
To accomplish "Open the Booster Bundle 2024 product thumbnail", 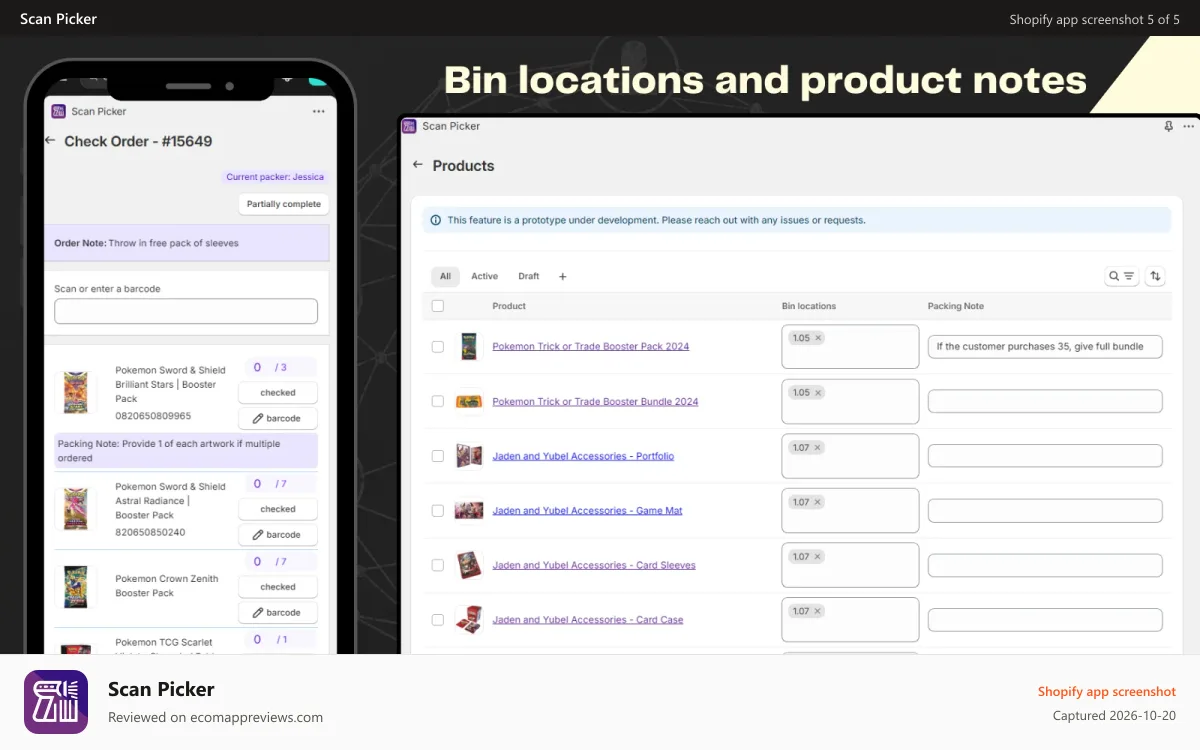I will pos(469,401).
